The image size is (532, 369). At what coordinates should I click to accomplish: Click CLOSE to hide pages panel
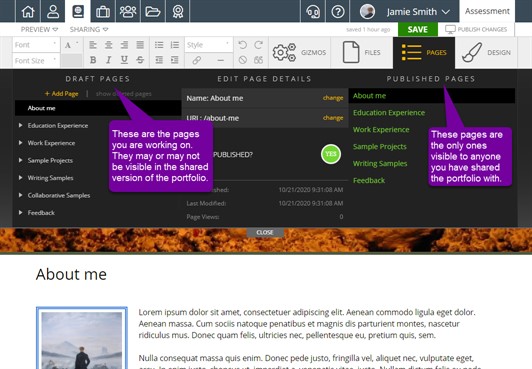click(x=265, y=232)
